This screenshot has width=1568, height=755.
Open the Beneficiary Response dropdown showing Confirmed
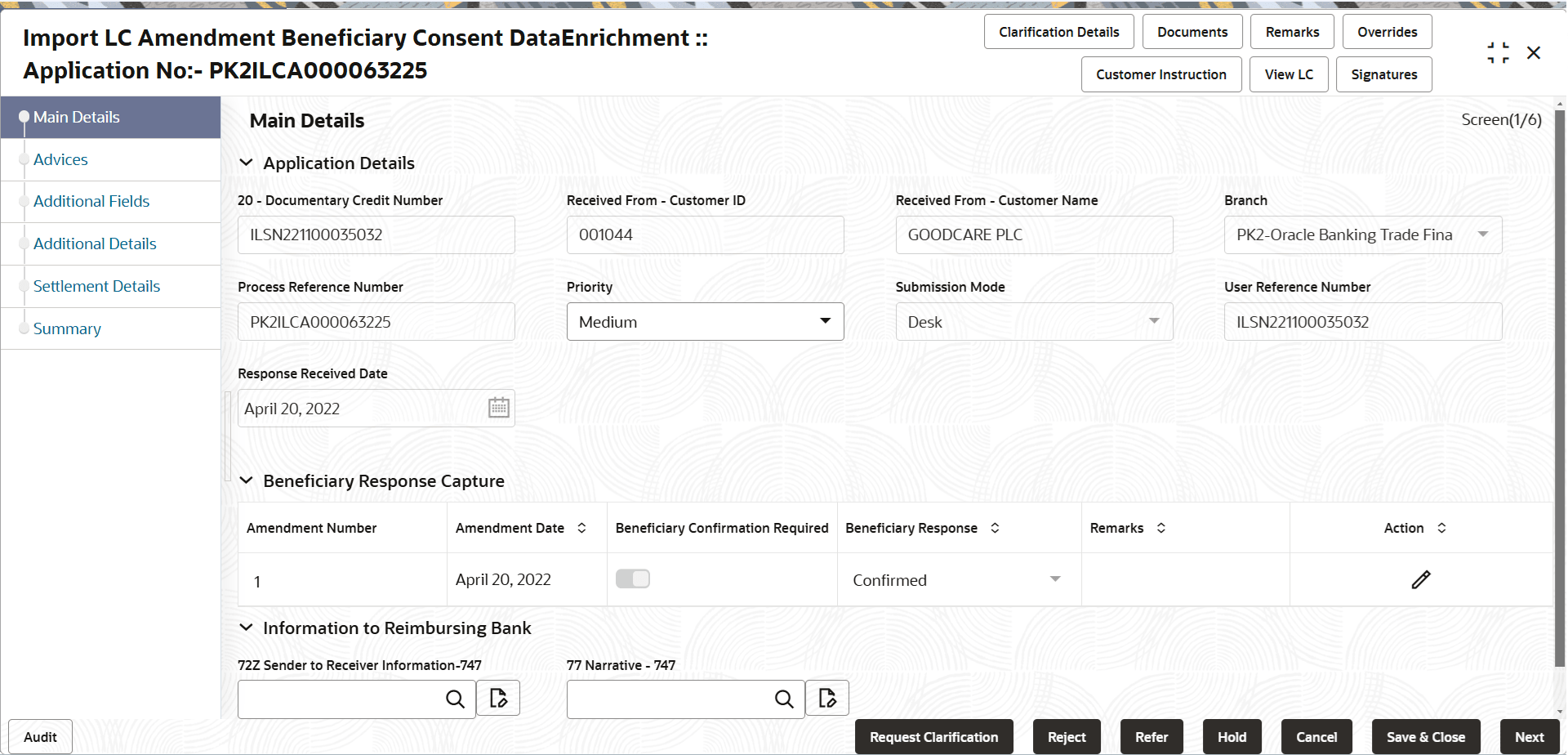coord(957,580)
